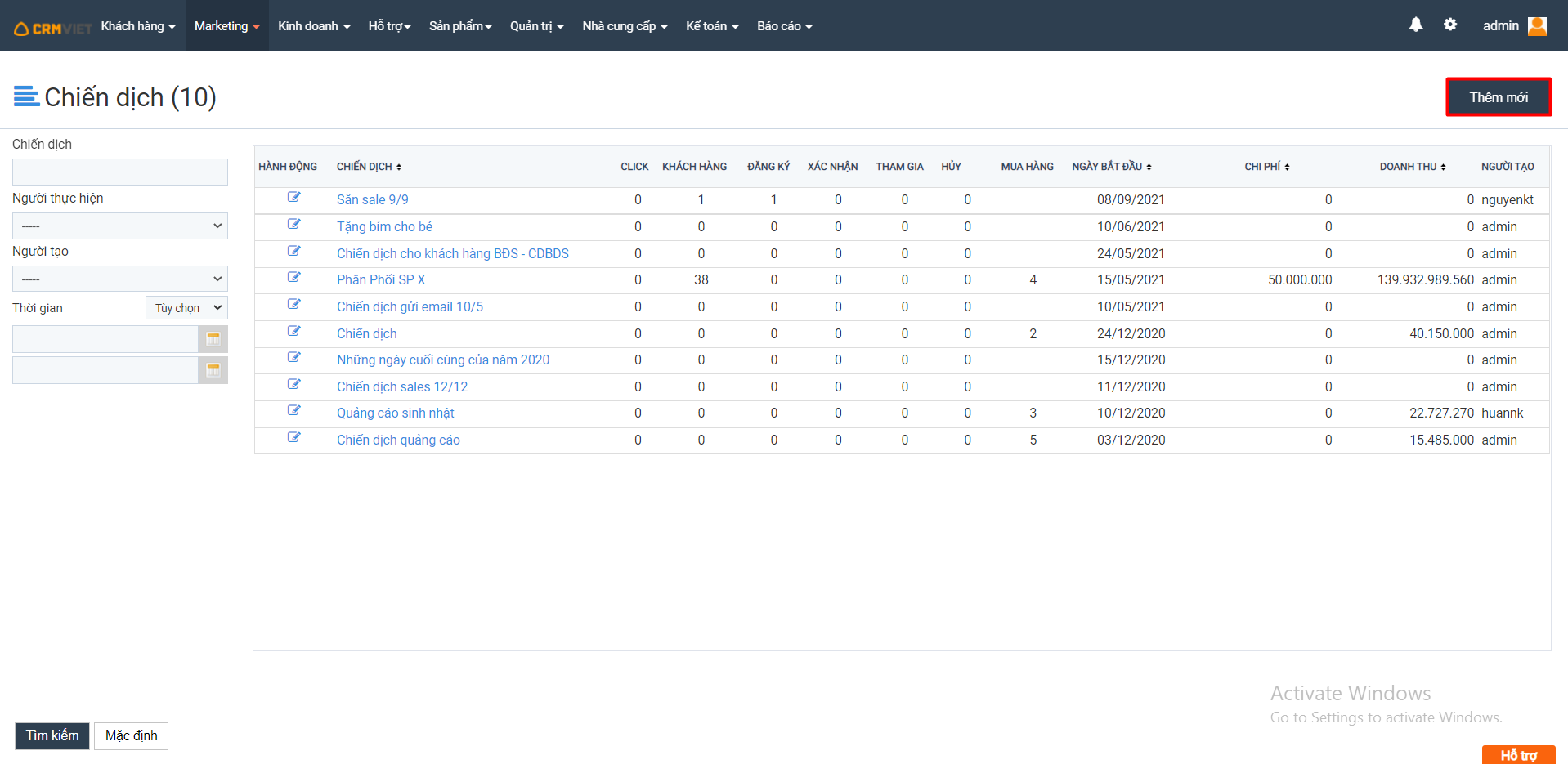Open the campaign named just Chiến dịch

[367, 333]
